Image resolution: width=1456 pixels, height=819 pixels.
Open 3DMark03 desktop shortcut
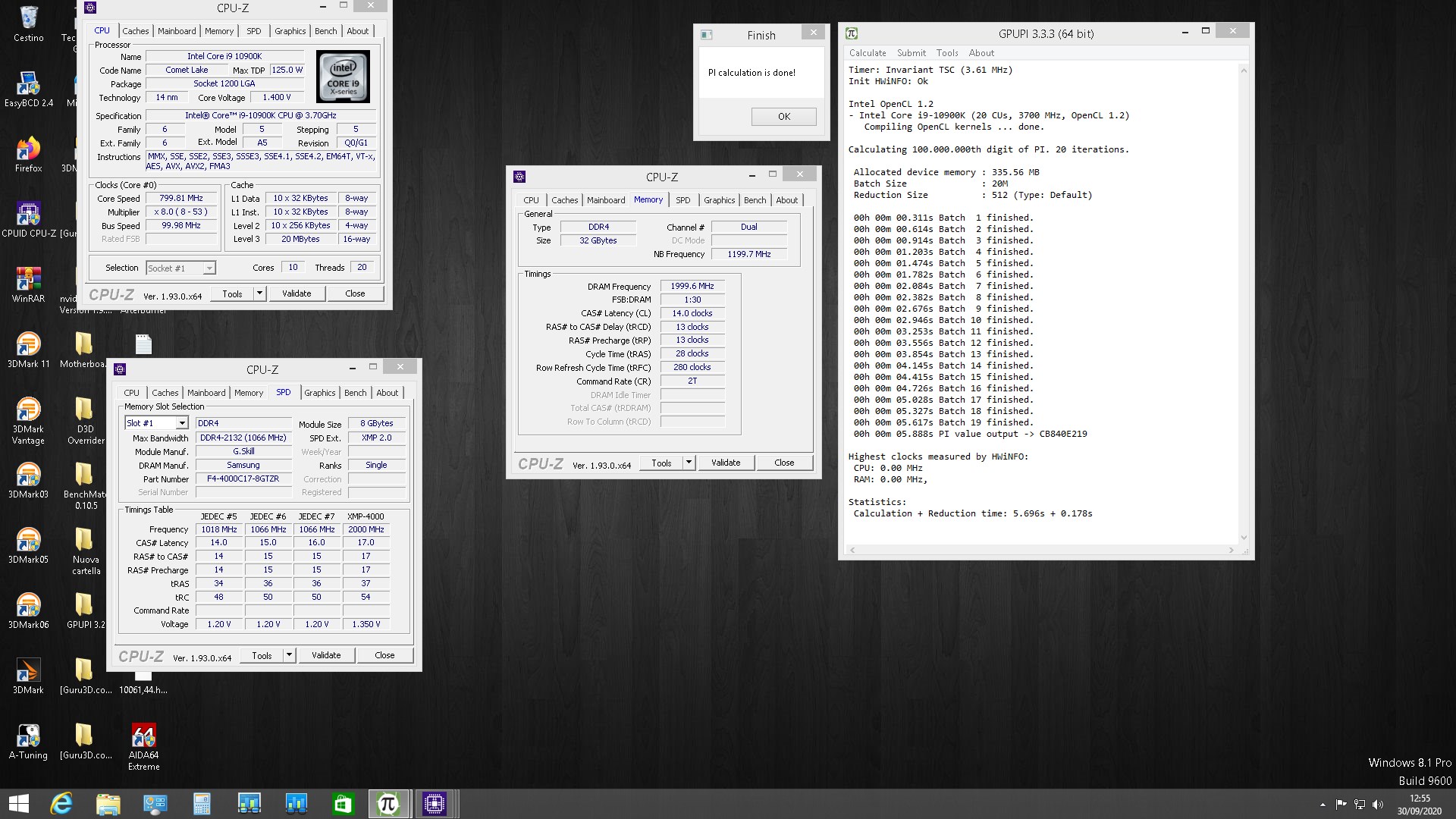click(x=29, y=480)
